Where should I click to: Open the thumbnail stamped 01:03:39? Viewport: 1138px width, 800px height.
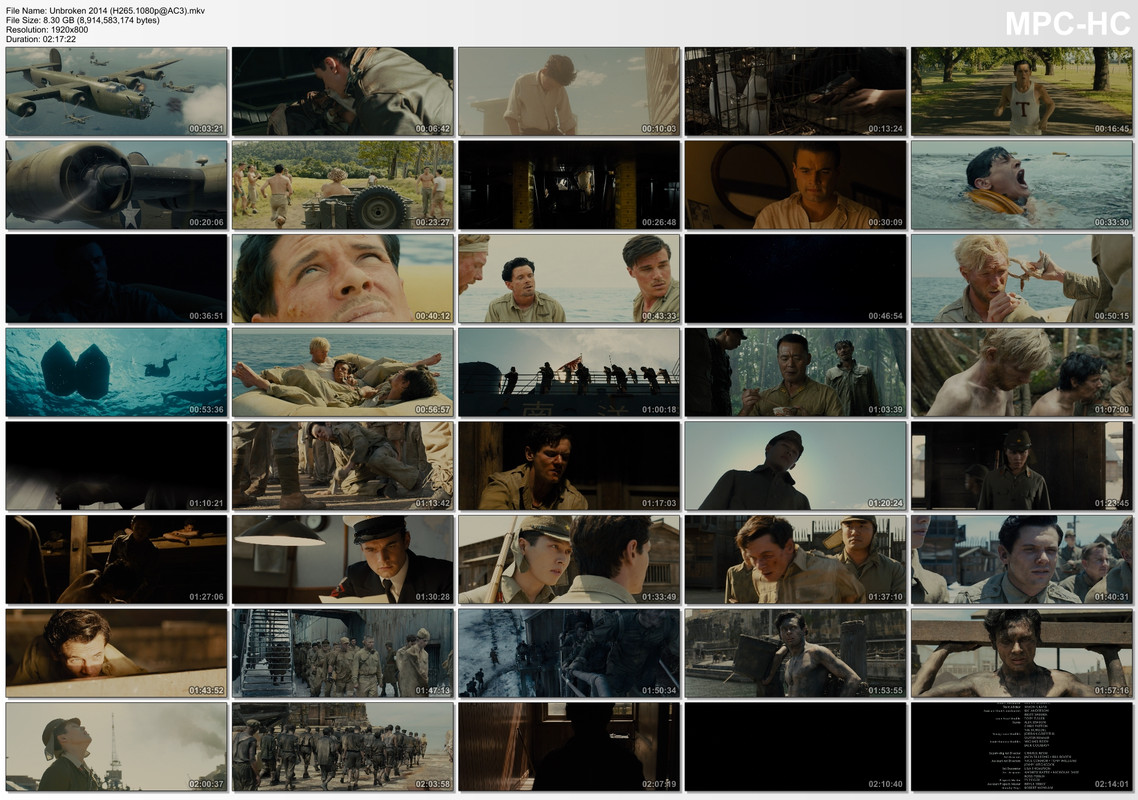tap(795, 372)
